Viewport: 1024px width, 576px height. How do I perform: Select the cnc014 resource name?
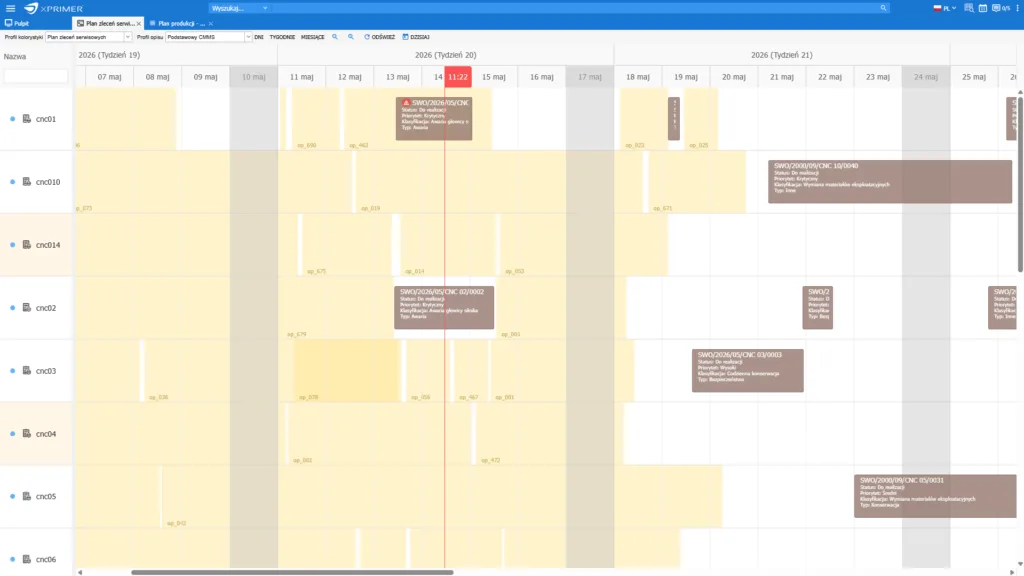(48, 245)
